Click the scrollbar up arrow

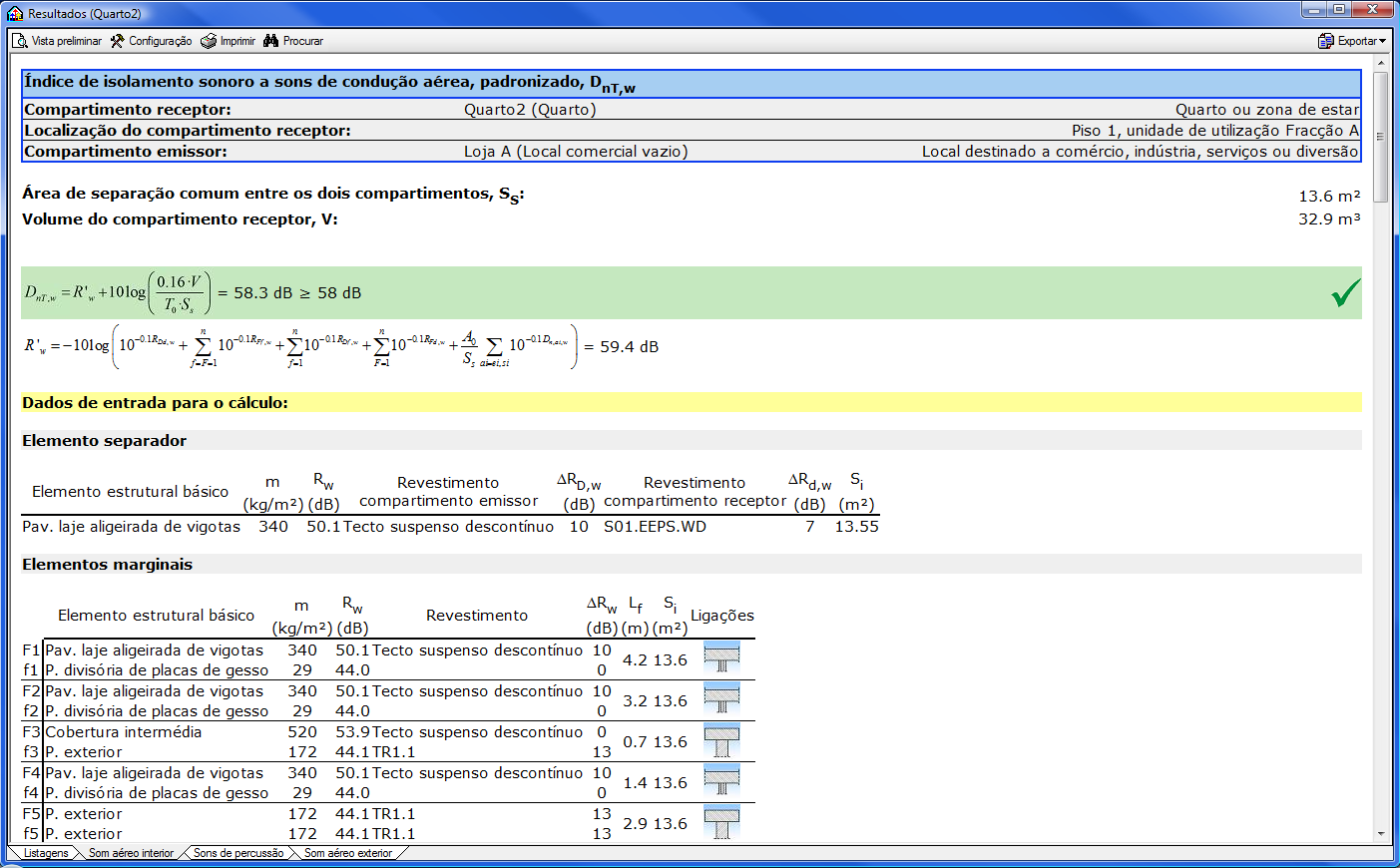[x=1381, y=63]
